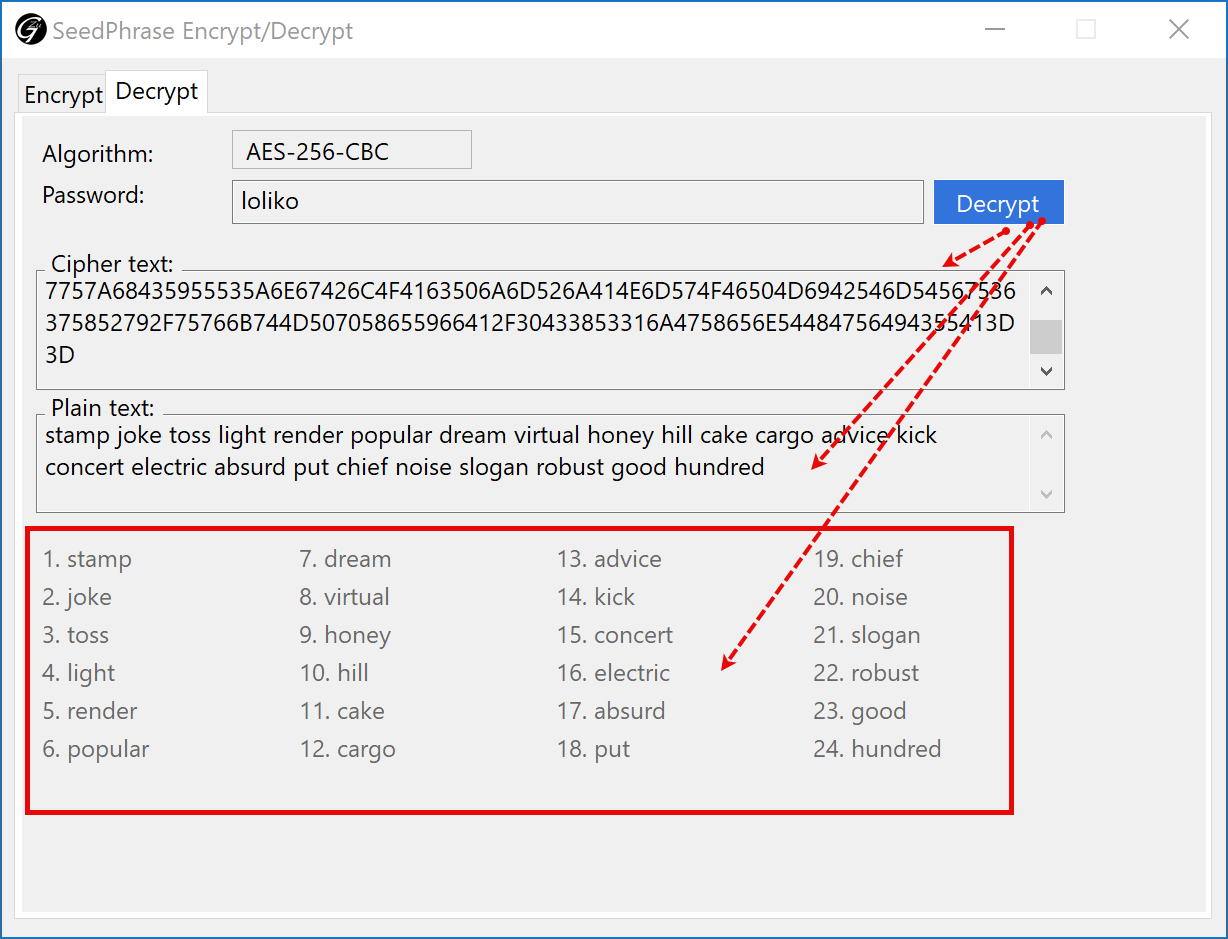1228x939 pixels.
Task: Click the Cipher text scrollbar thumb
Action: (1046, 337)
